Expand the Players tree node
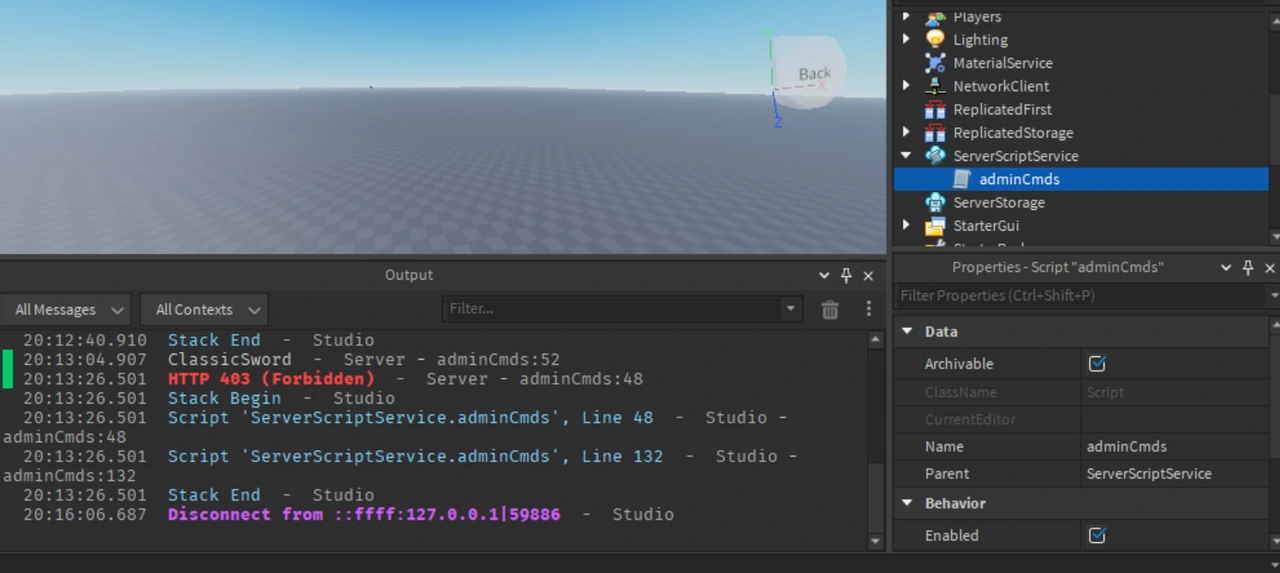This screenshot has width=1280, height=573. tap(906, 17)
